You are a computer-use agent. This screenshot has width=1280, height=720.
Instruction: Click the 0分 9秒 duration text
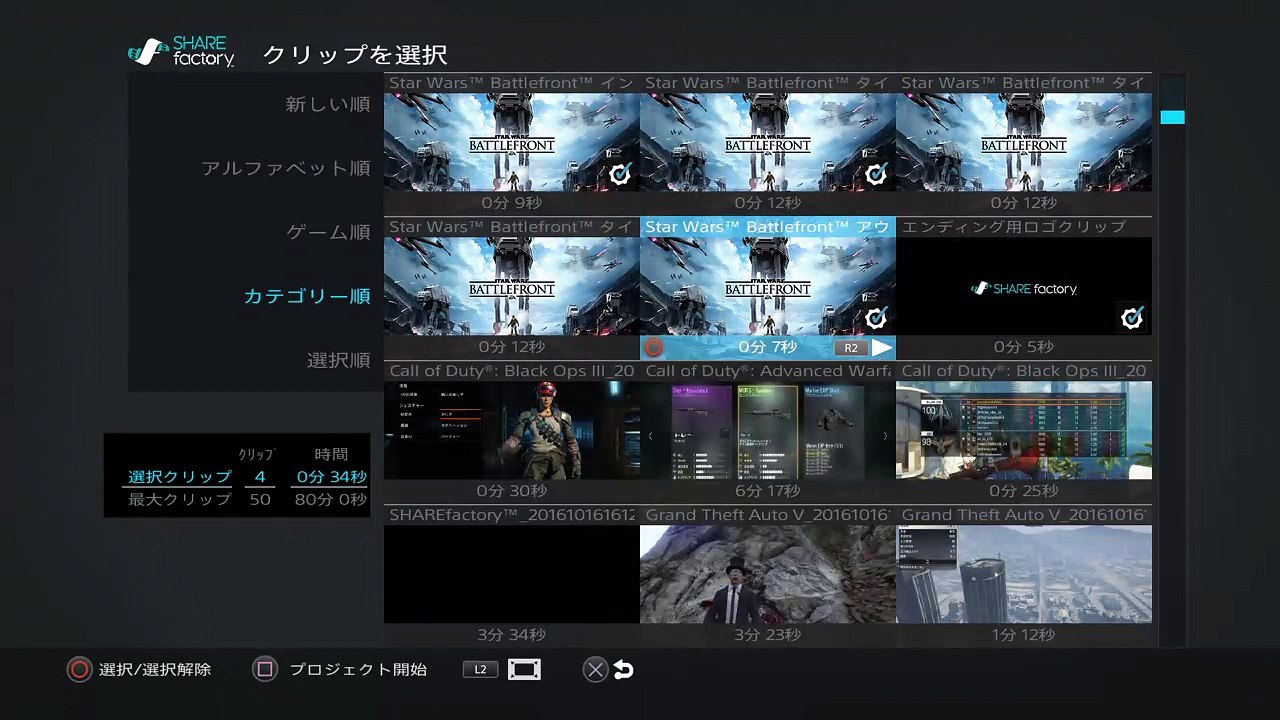[512, 203]
